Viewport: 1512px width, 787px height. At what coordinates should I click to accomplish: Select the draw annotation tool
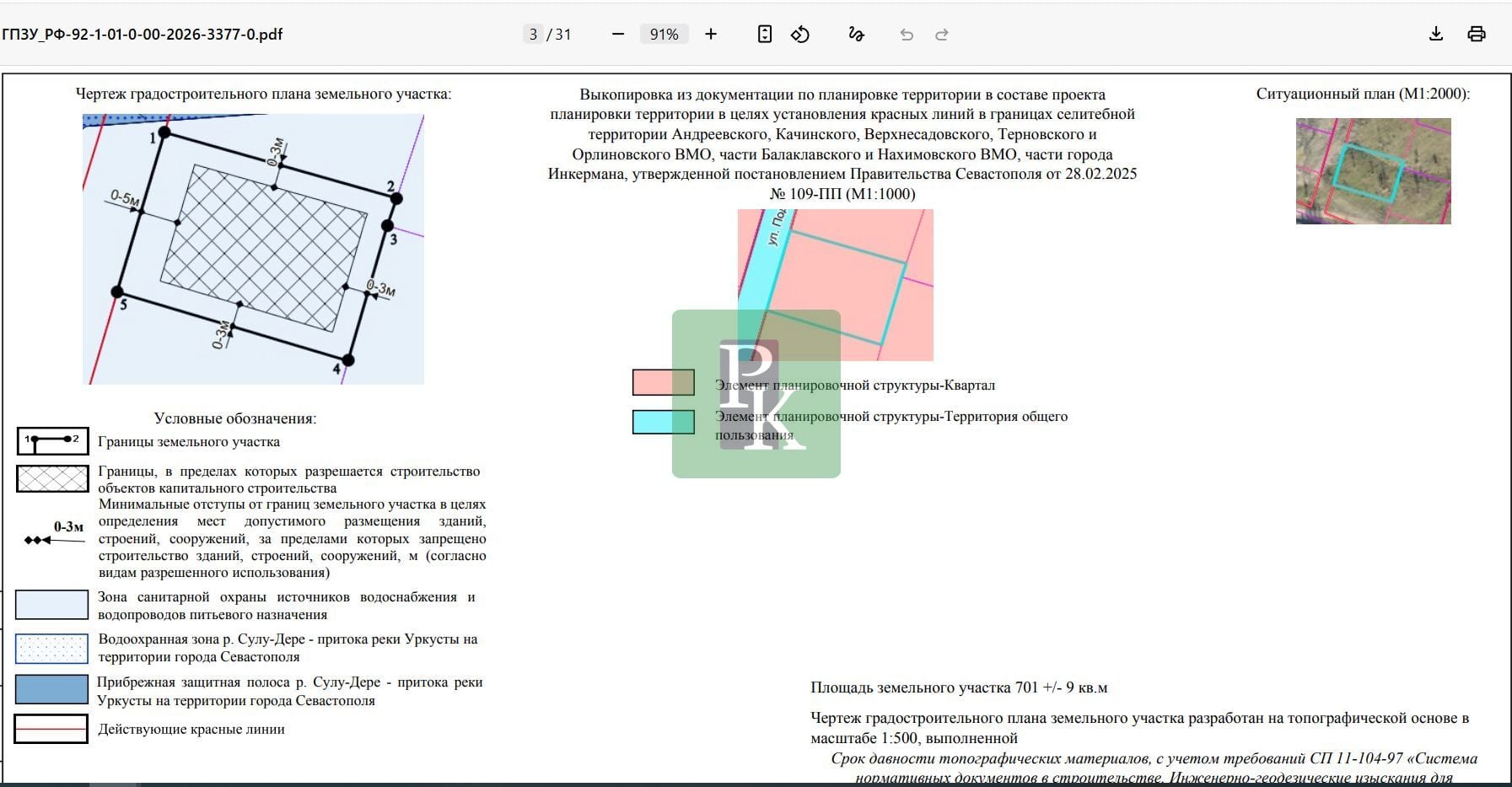click(x=856, y=35)
